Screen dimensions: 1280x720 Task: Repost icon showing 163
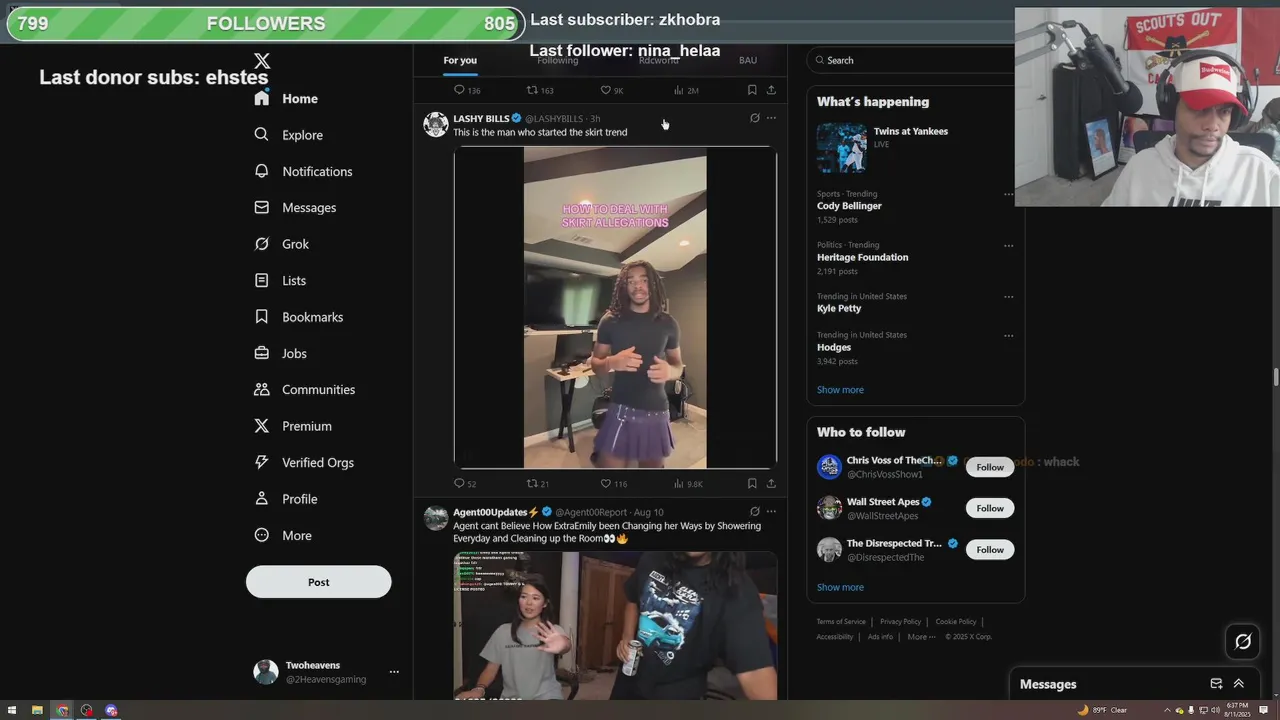[x=532, y=90]
